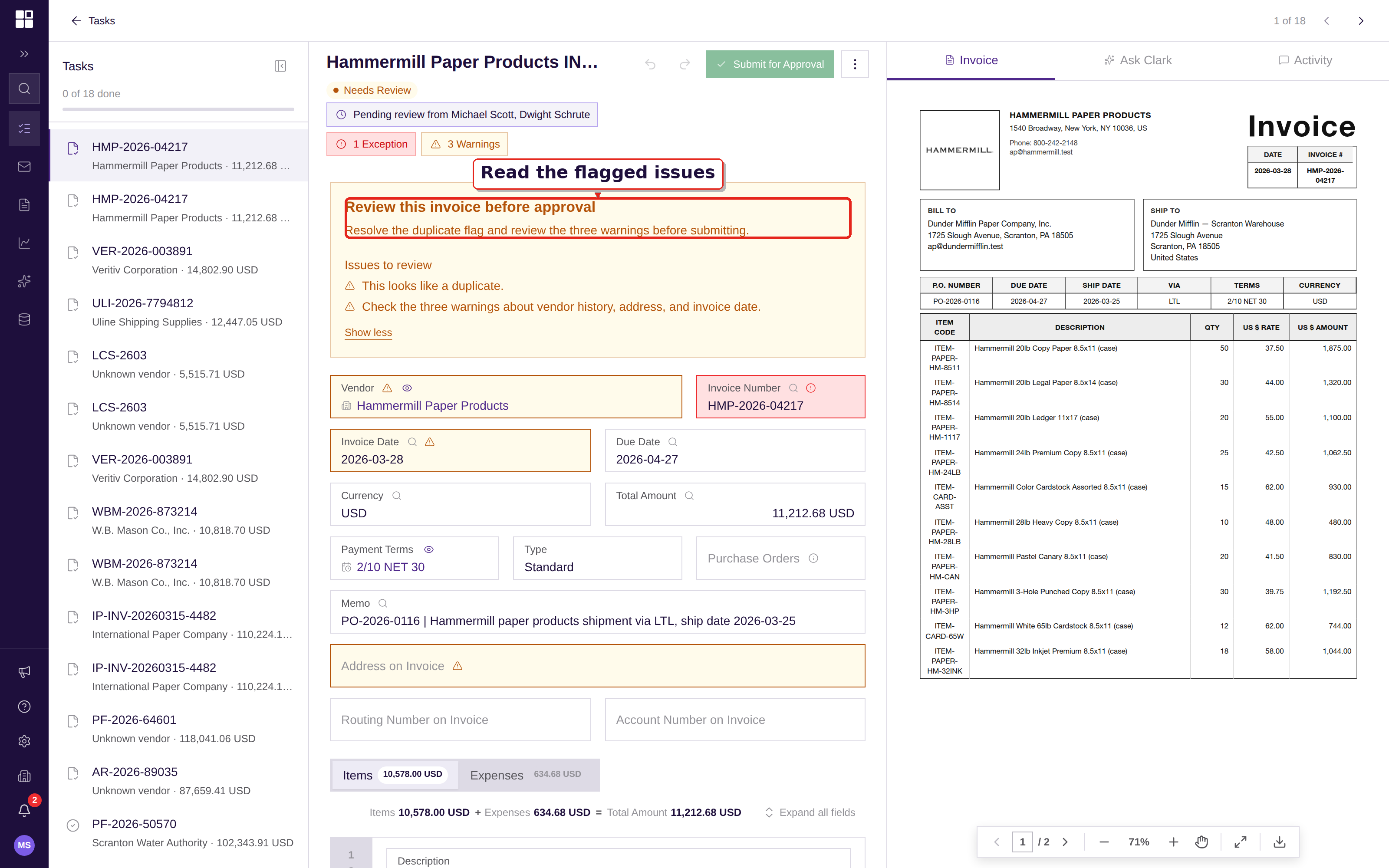The width and height of the screenshot is (1389, 868).
Task: Open the analytics chart sidebar icon
Action: pyautogui.click(x=24, y=243)
